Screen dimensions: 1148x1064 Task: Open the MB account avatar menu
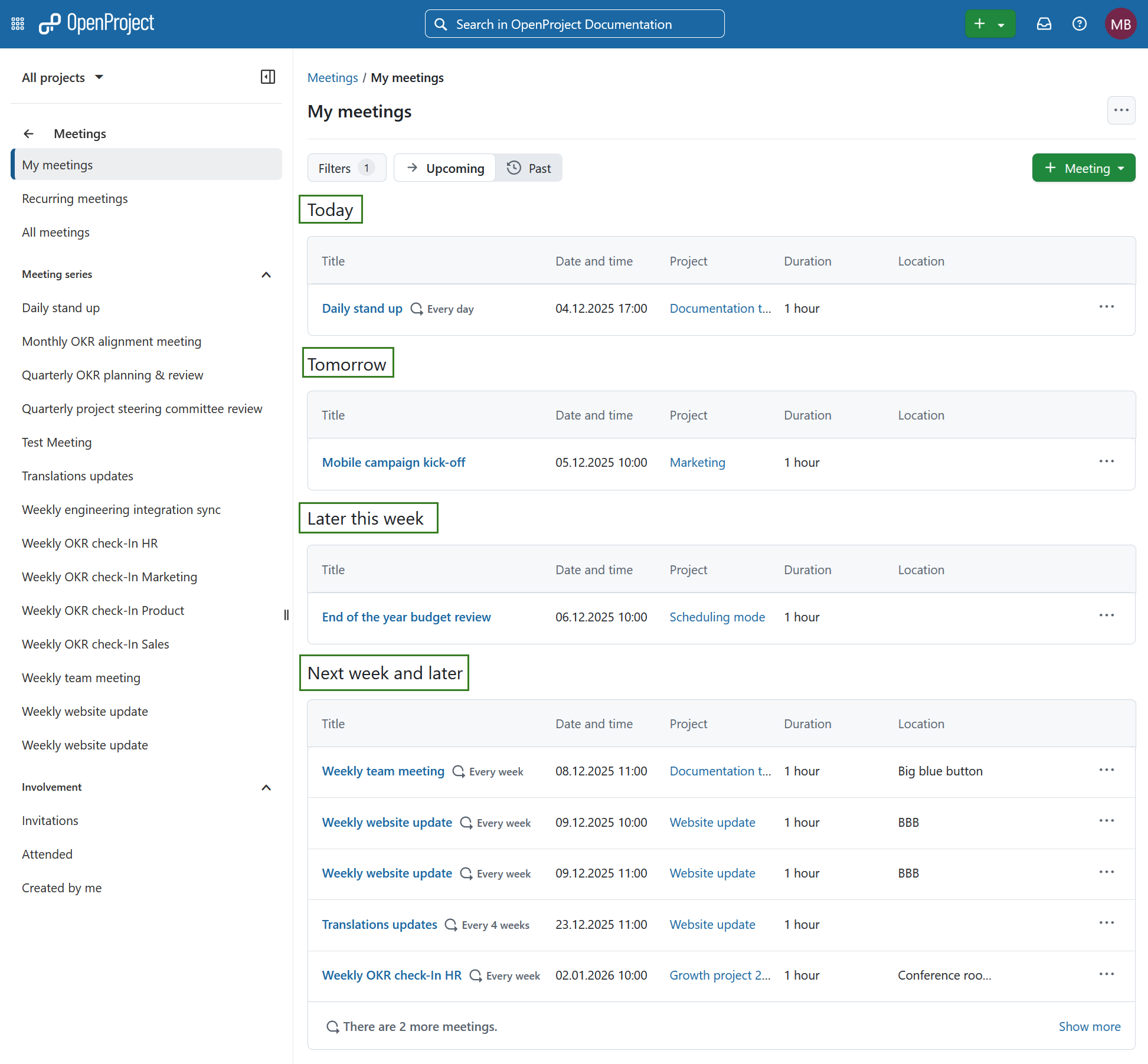click(x=1120, y=24)
